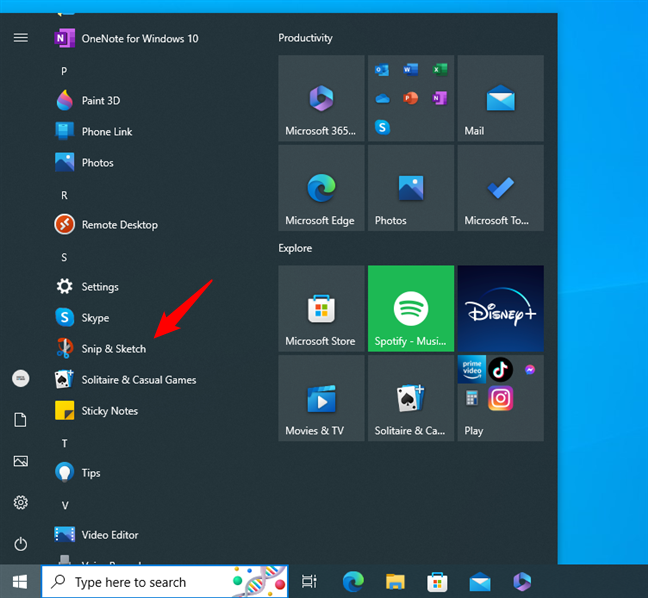648x598 pixels.
Task: Open the Tips app
Action: coord(78,472)
